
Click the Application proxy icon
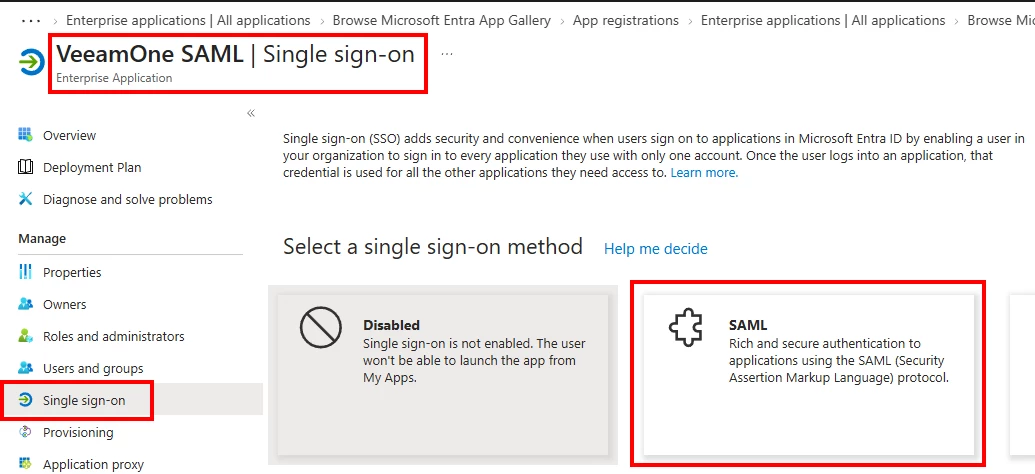coord(26,464)
